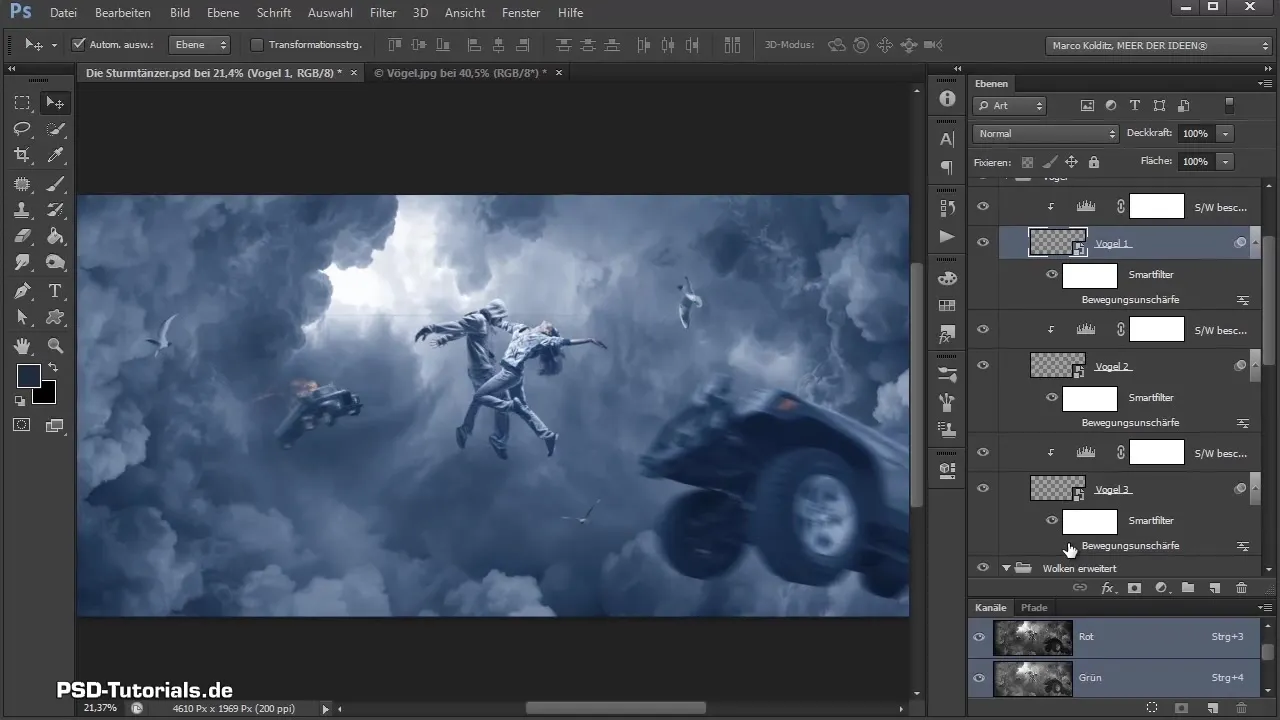Toggle Quick Mask mode

(22, 424)
